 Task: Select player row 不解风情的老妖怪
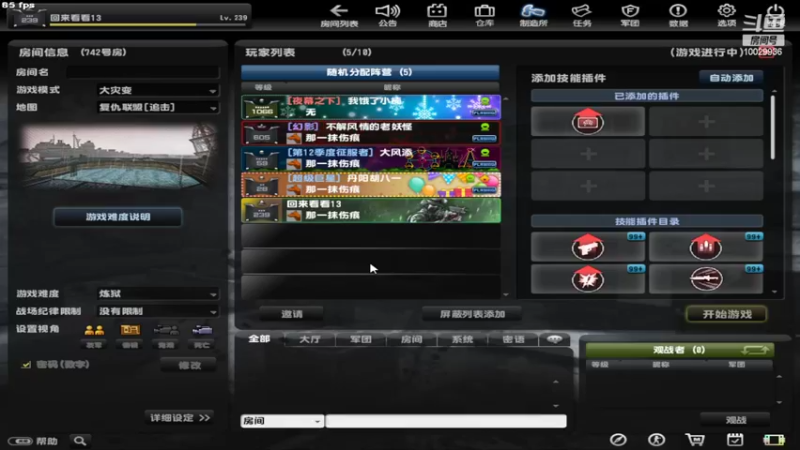click(x=371, y=133)
